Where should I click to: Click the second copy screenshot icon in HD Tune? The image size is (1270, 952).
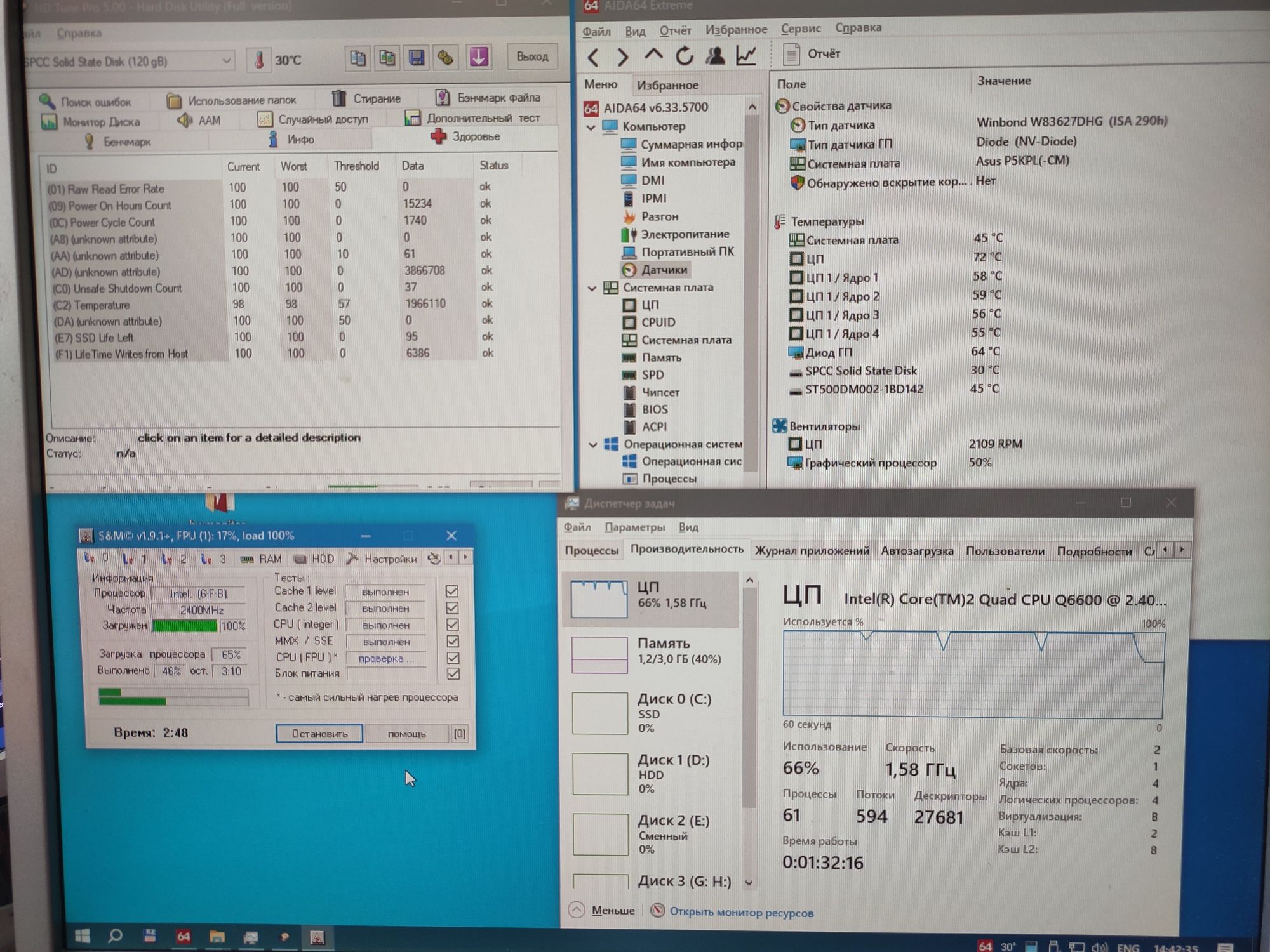click(x=387, y=58)
